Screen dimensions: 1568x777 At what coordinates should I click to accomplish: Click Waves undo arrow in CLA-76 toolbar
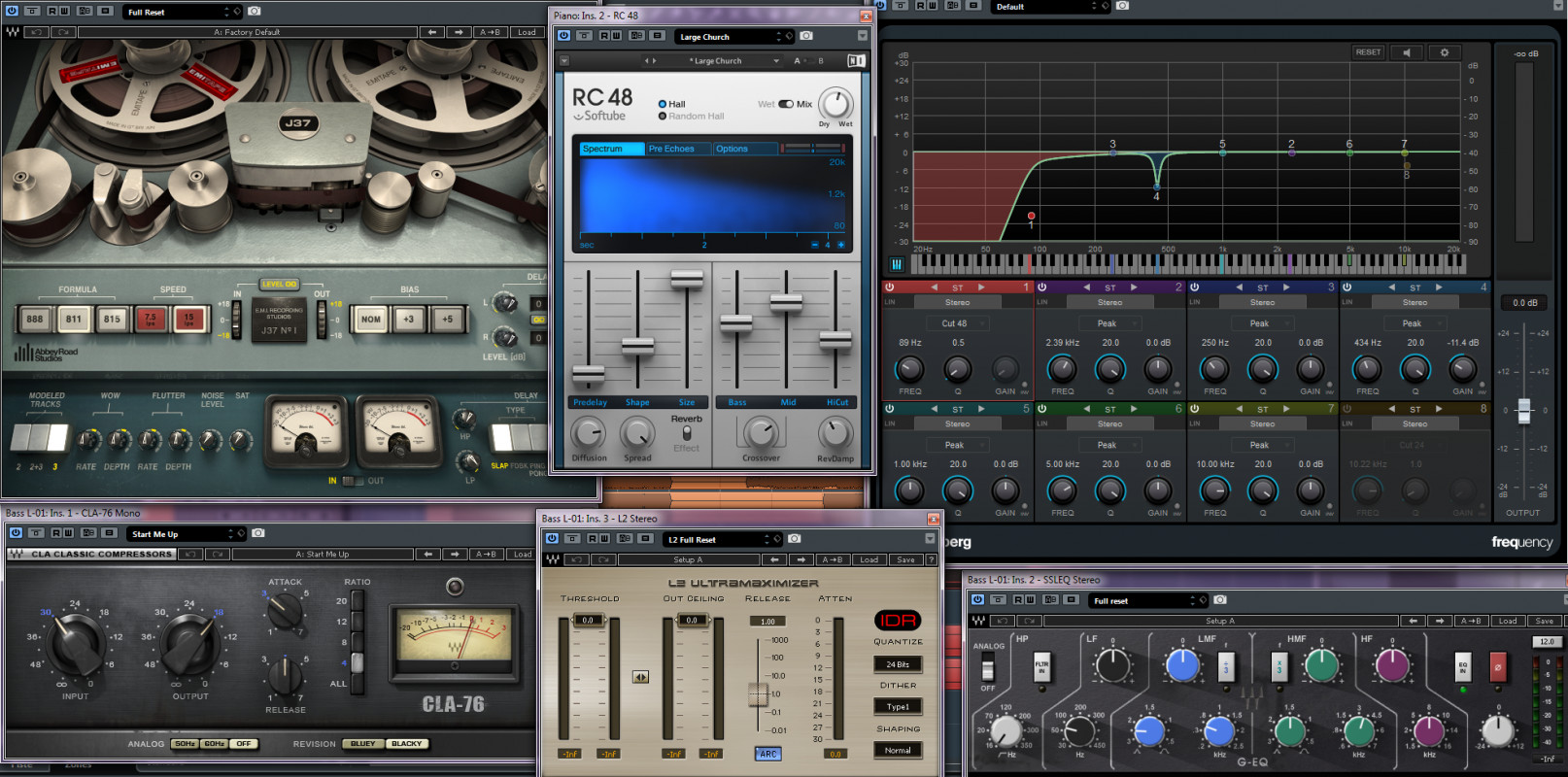(x=191, y=555)
